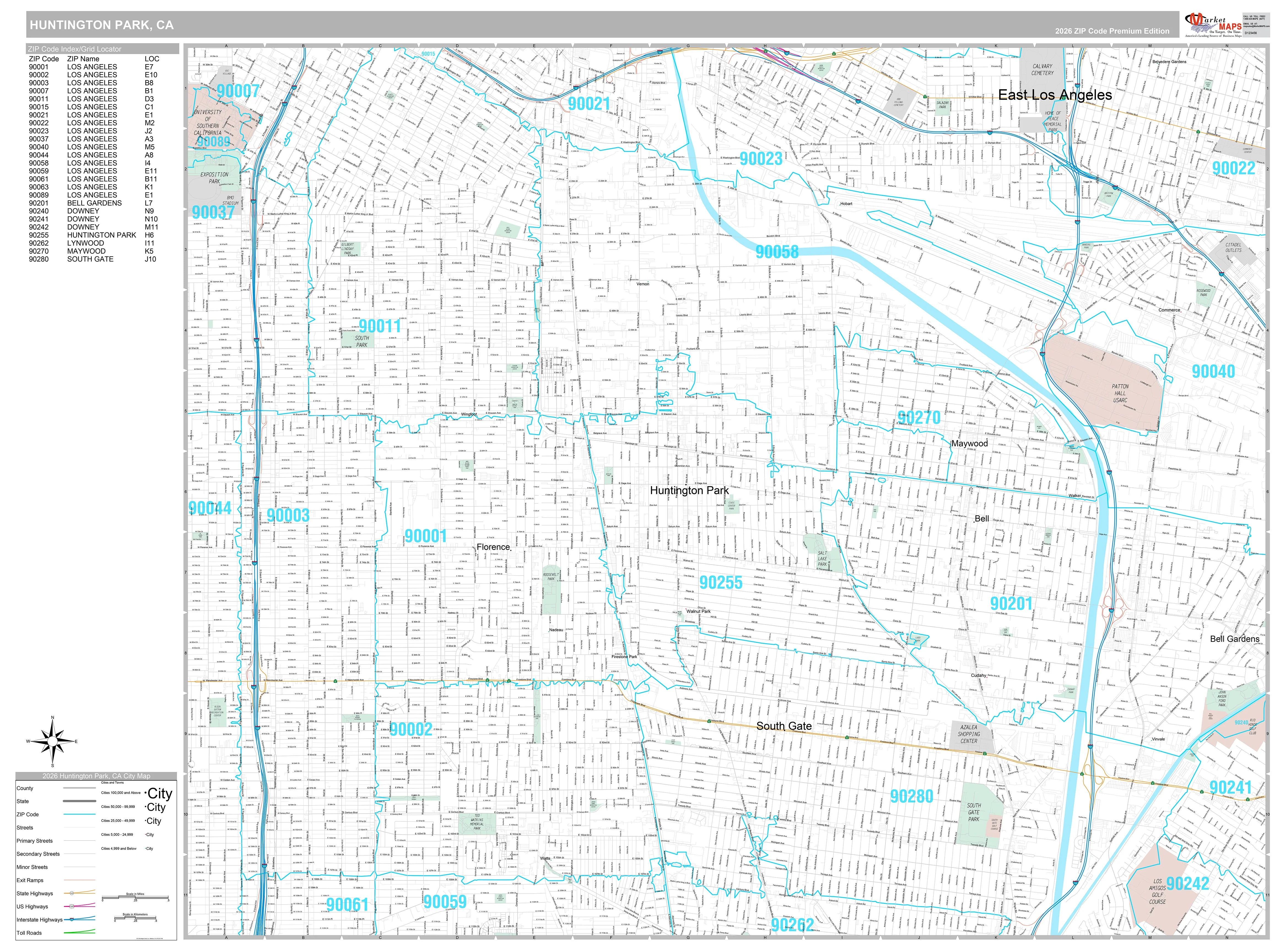Click the 90058 ZIP label on the map
1288x952 pixels.
point(777,252)
